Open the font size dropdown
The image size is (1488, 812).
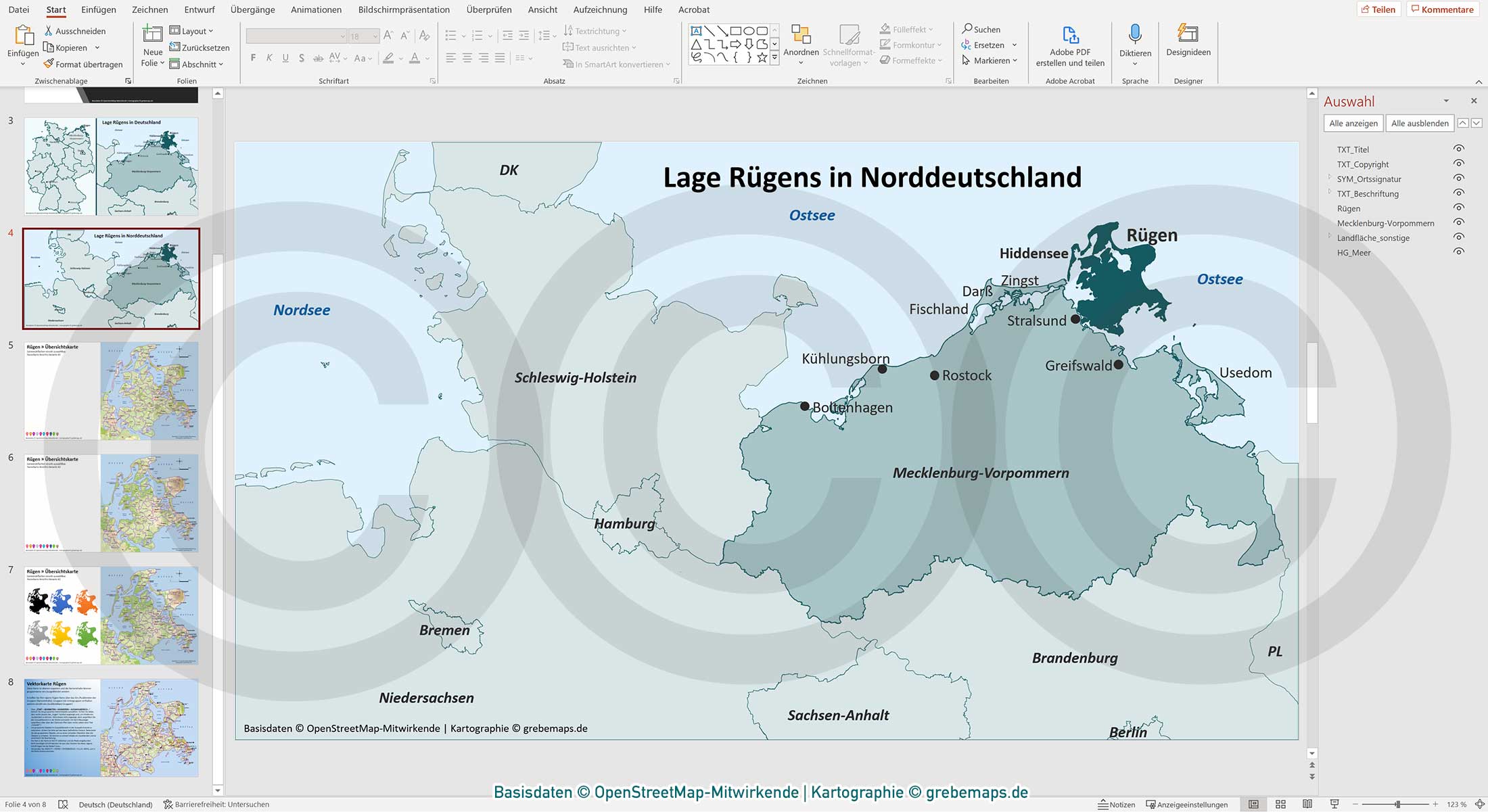pyautogui.click(x=376, y=36)
